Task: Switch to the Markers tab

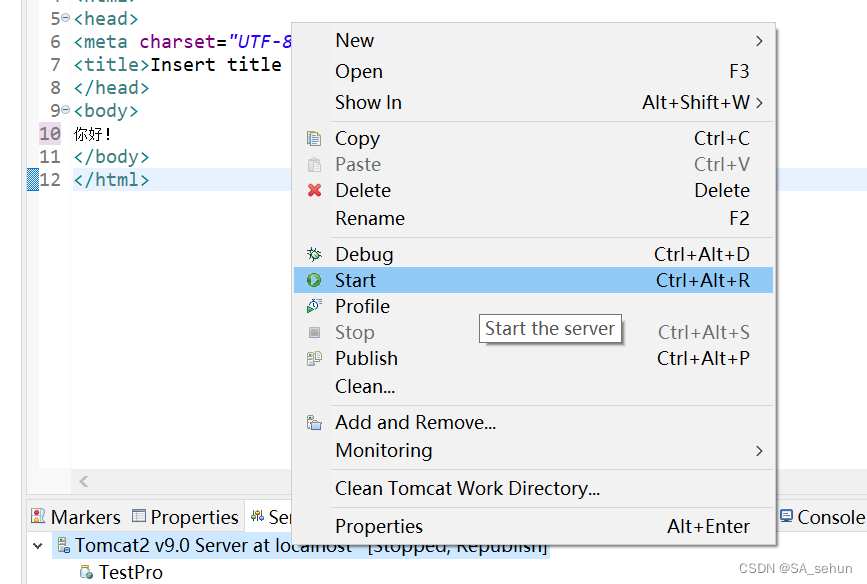Action: click(76, 517)
